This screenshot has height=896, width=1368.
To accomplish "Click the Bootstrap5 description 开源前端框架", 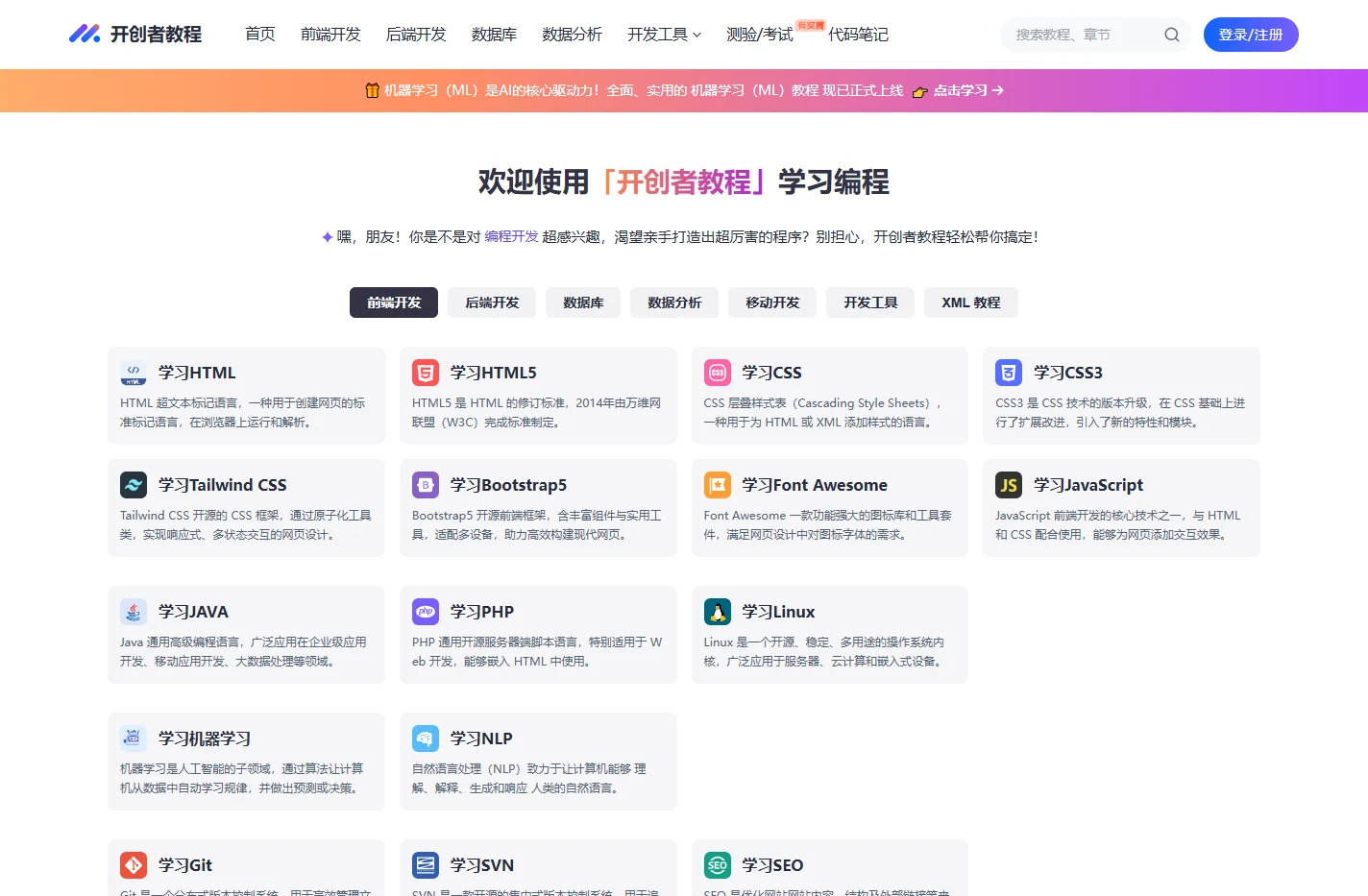I will click(x=536, y=525).
